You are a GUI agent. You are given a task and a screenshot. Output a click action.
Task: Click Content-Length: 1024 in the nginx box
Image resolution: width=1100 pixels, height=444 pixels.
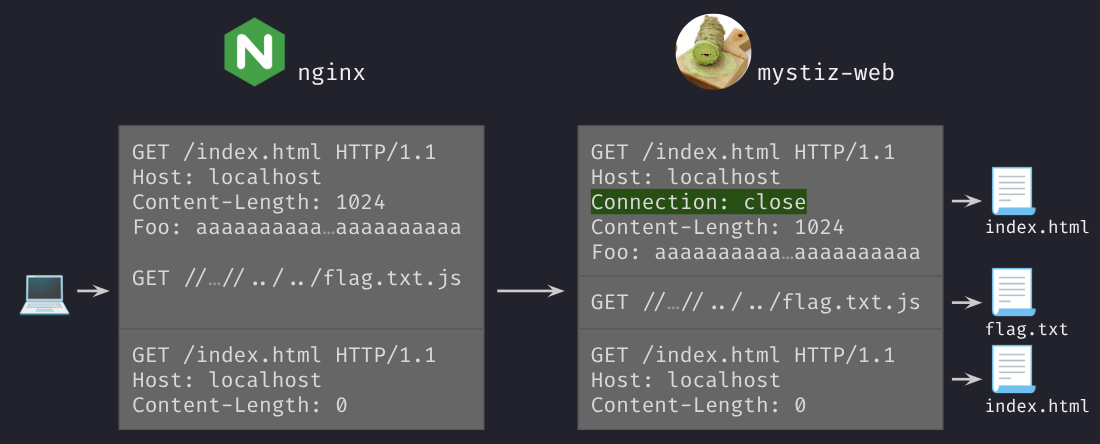click(x=259, y=203)
